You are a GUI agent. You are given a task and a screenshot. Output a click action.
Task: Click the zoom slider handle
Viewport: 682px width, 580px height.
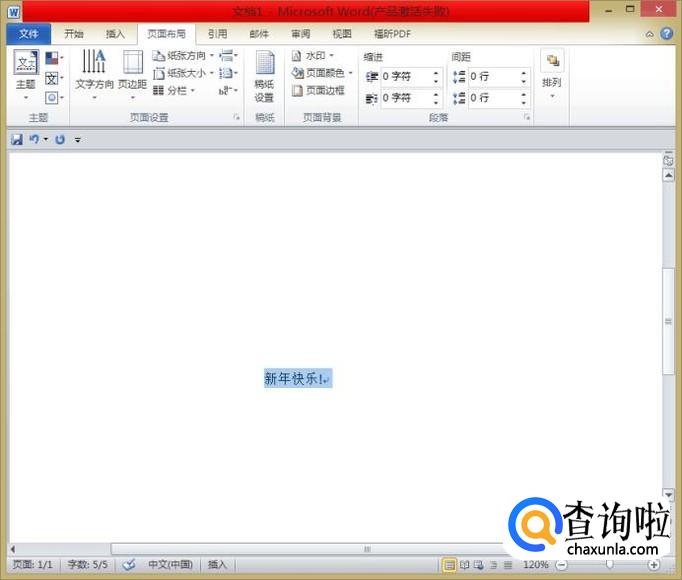tap(609, 564)
